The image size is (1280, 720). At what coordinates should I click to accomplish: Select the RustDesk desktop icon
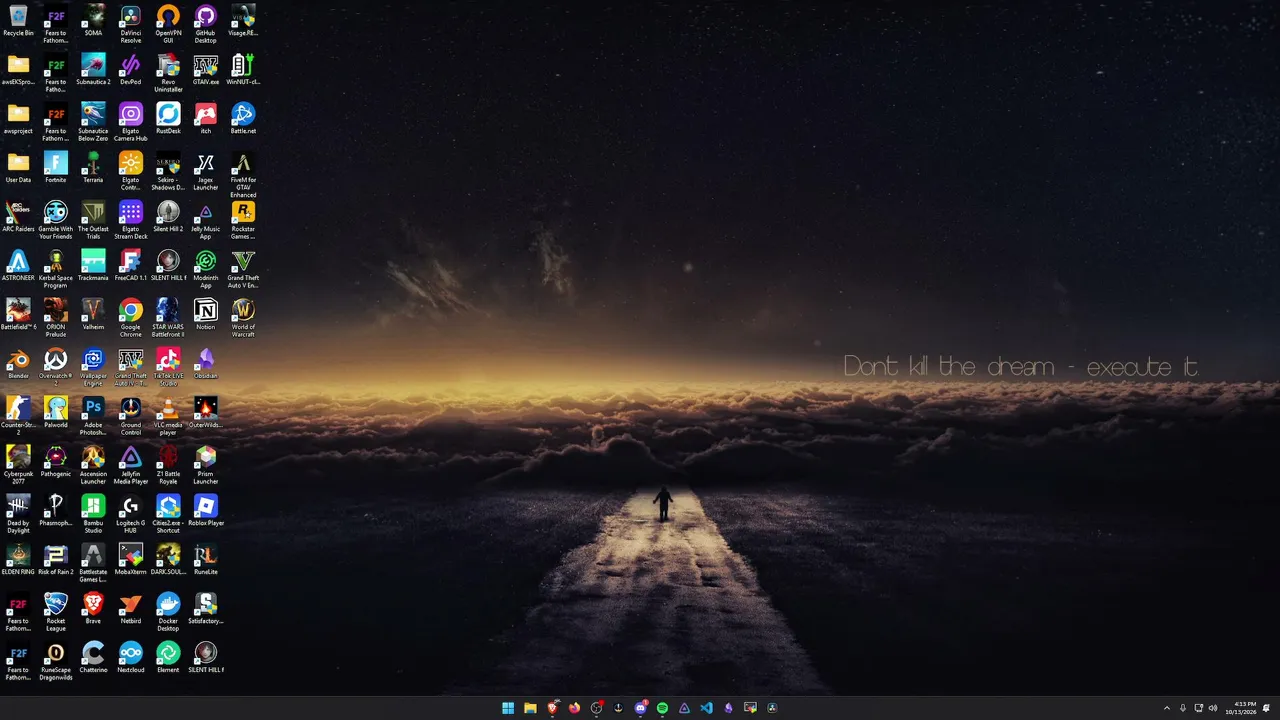pos(168,119)
